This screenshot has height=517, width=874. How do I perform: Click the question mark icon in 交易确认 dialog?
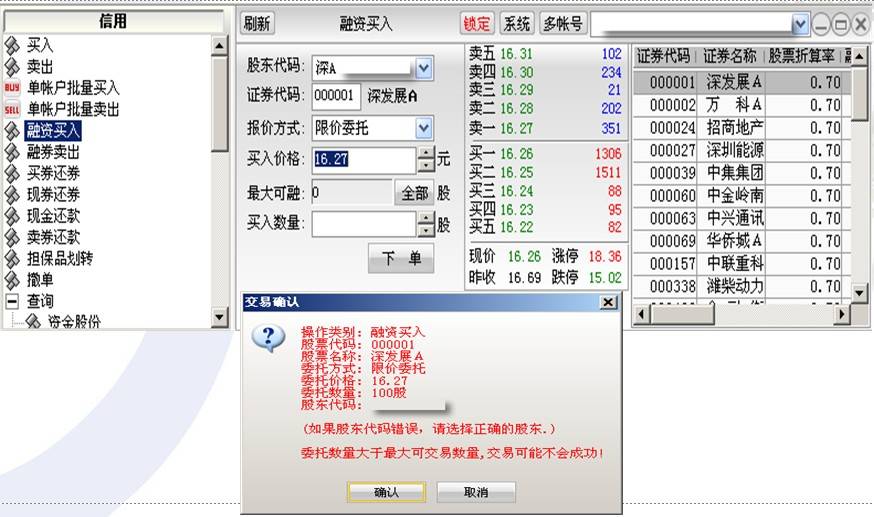coord(269,338)
